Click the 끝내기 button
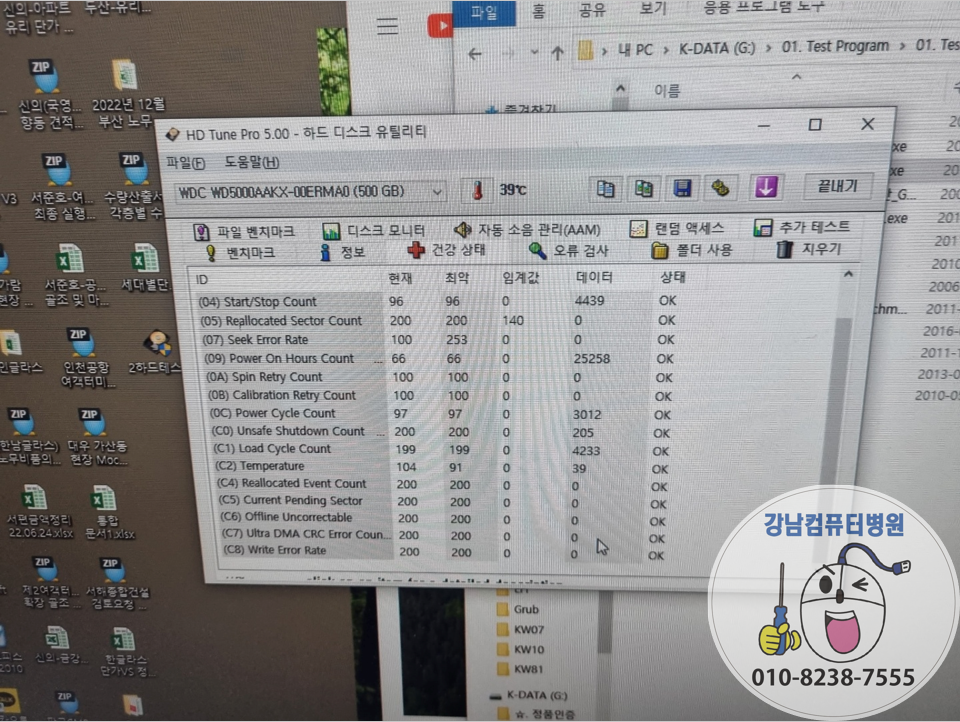The image size is (960, 722). [837, 186]
